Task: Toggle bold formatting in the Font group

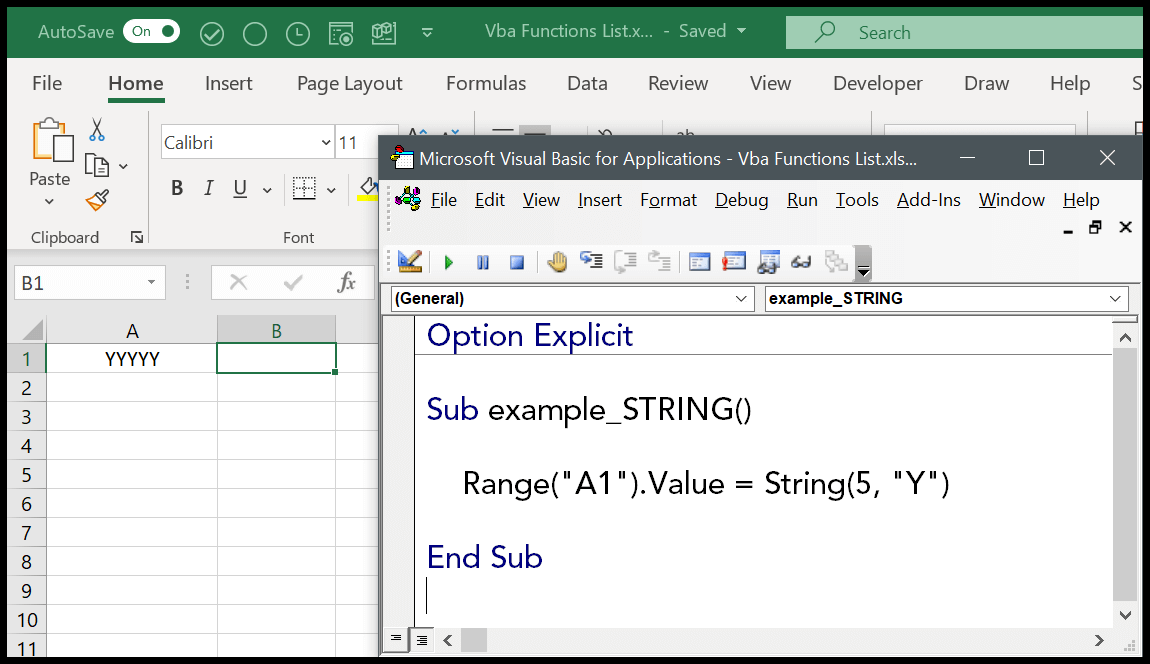Action: [x=177, y=187]
